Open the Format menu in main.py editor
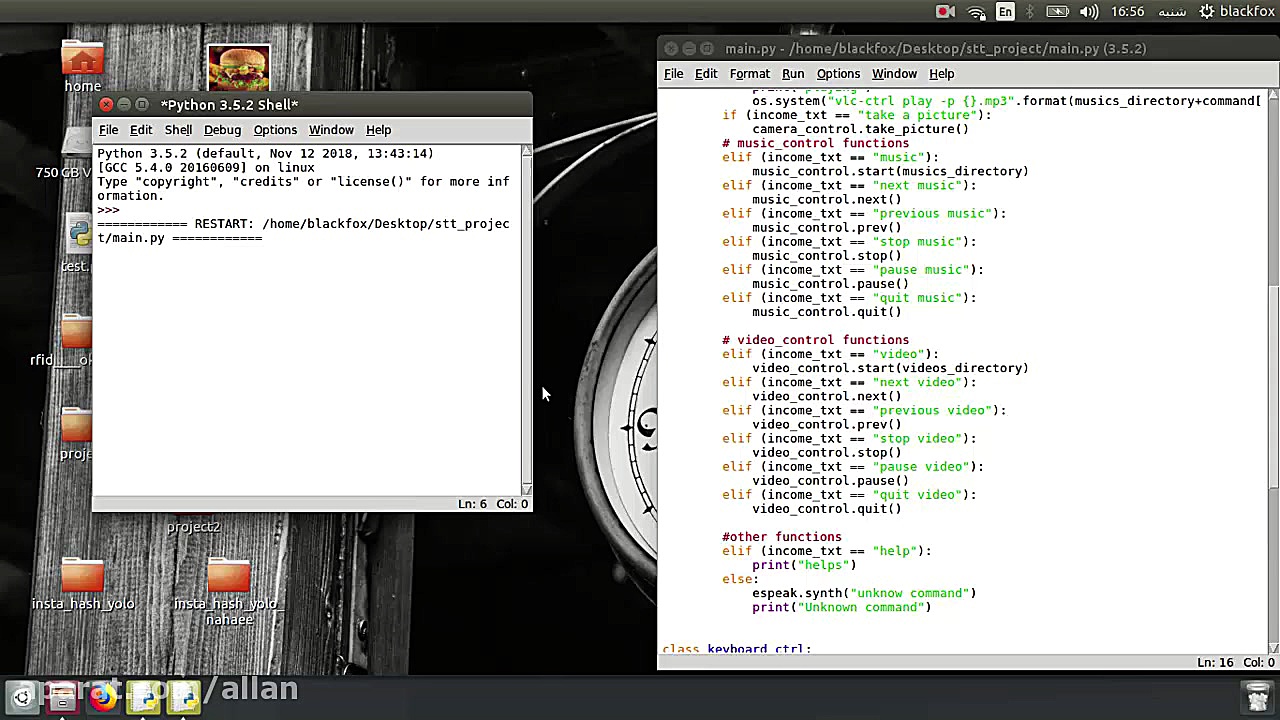 (x=749, y=74)
